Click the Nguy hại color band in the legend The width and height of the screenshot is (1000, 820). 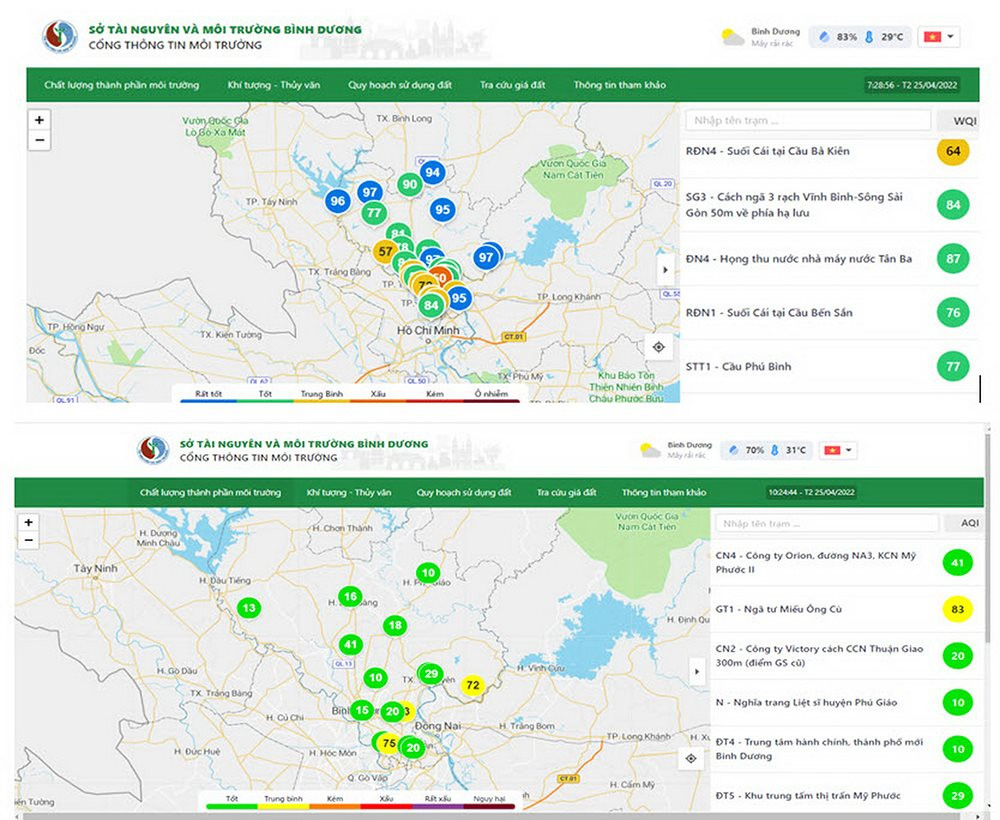click(490, 801)
